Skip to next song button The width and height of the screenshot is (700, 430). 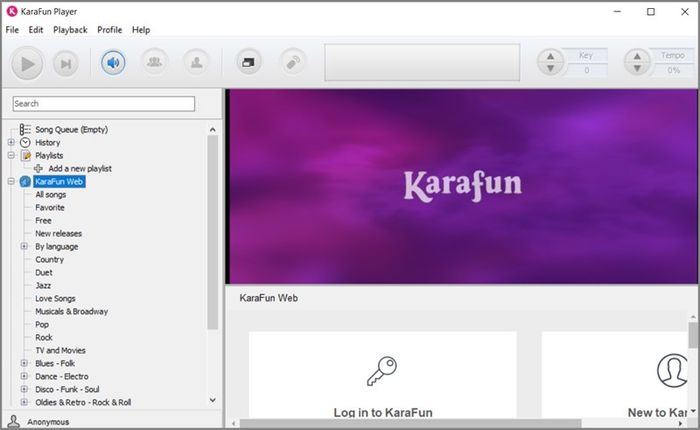click(x=66, y=64)
